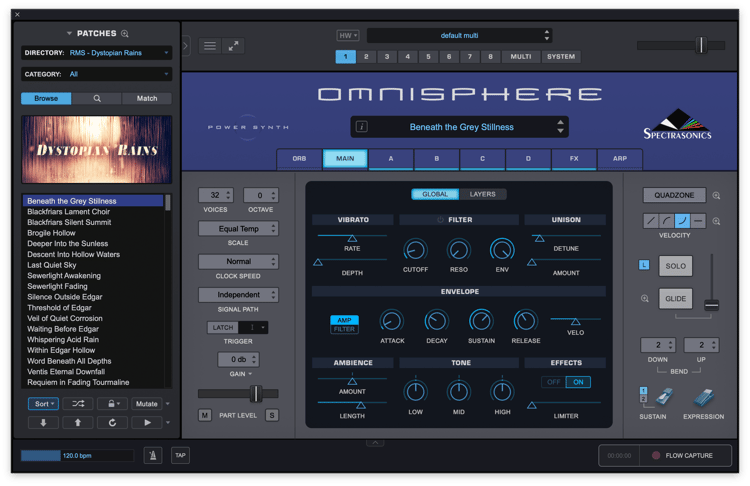The width and height of the screenshot is (750, 486).
Task: Toggle the filter power button
Action: (x=440, y=220)
